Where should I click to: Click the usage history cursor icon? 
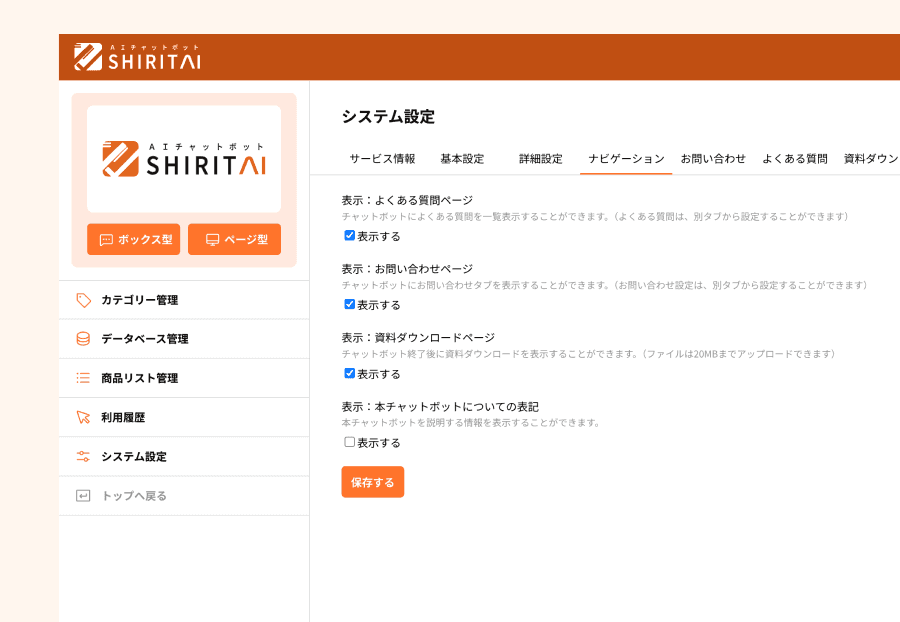[83, 417]
